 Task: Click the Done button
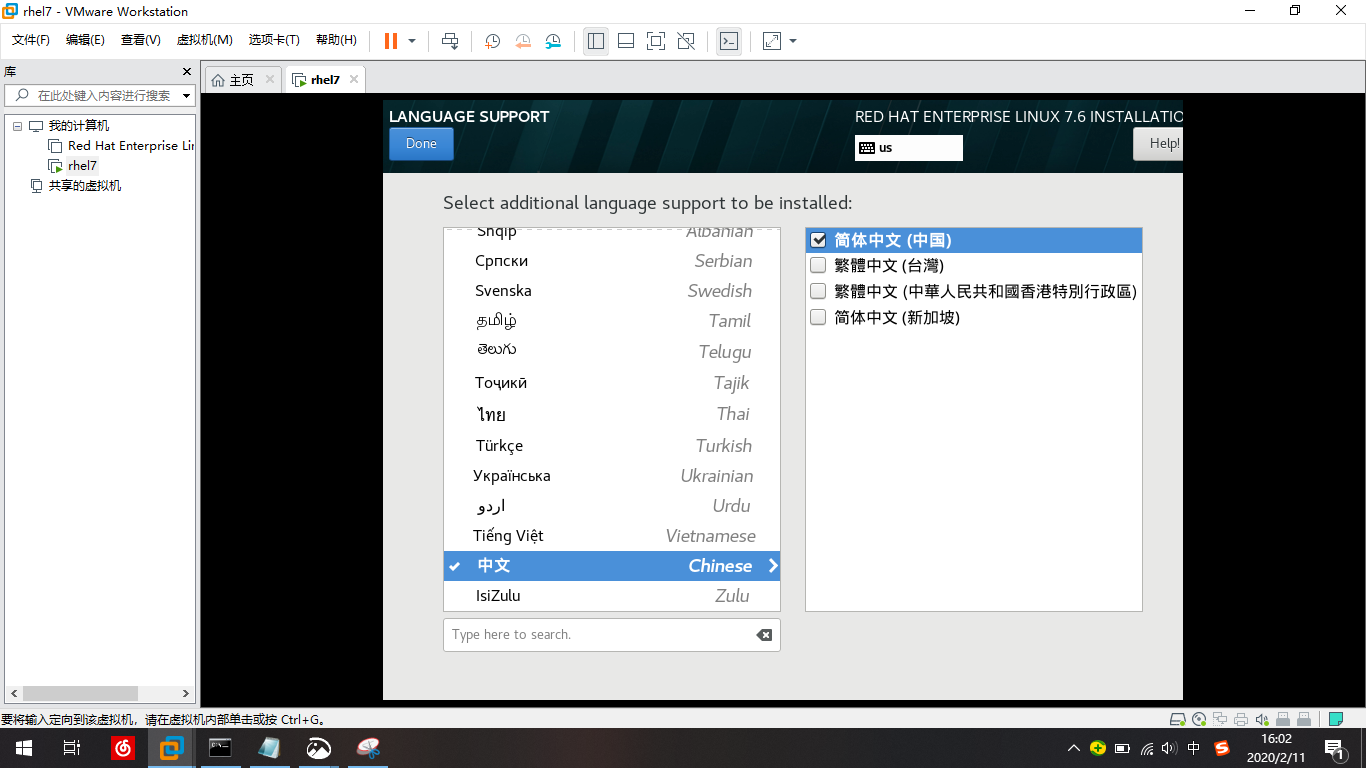(x=421, y=144)
